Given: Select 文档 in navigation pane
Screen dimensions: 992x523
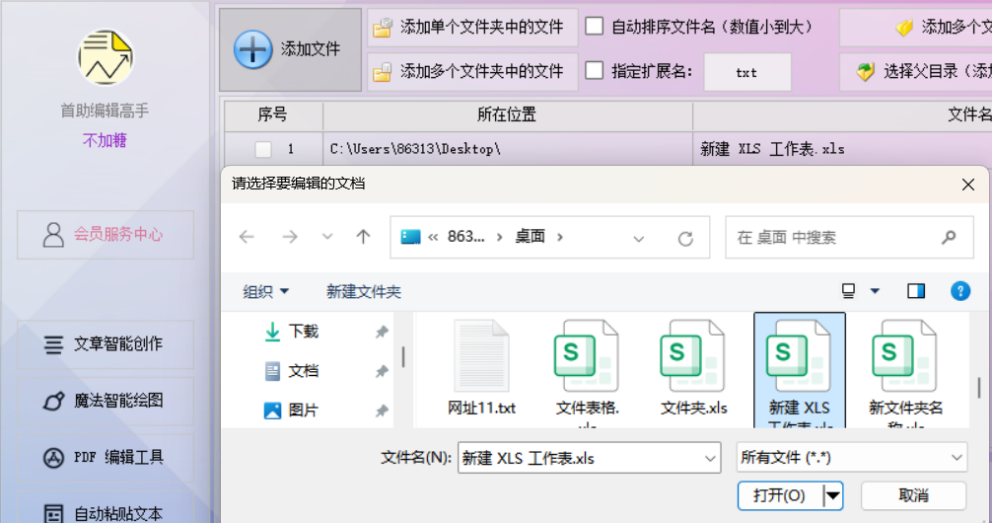Looking at the screenshot, I should [x=304, y=371].
